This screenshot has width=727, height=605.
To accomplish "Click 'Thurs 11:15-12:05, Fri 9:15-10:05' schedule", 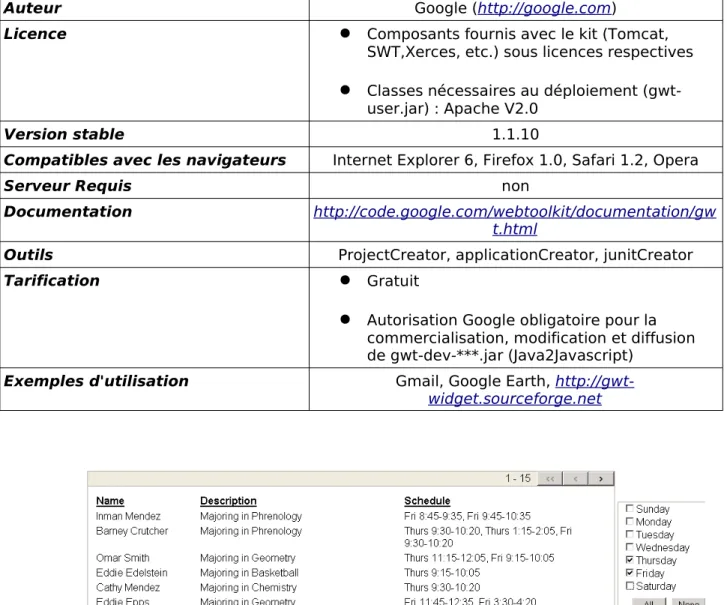I will click(x=479, y=558).
